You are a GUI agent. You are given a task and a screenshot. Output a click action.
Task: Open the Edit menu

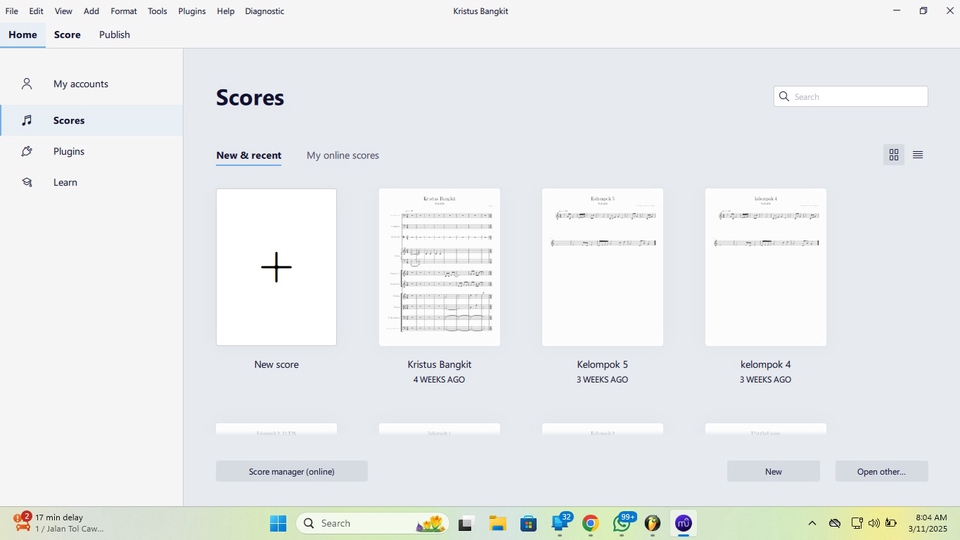(x=36, y=11)
